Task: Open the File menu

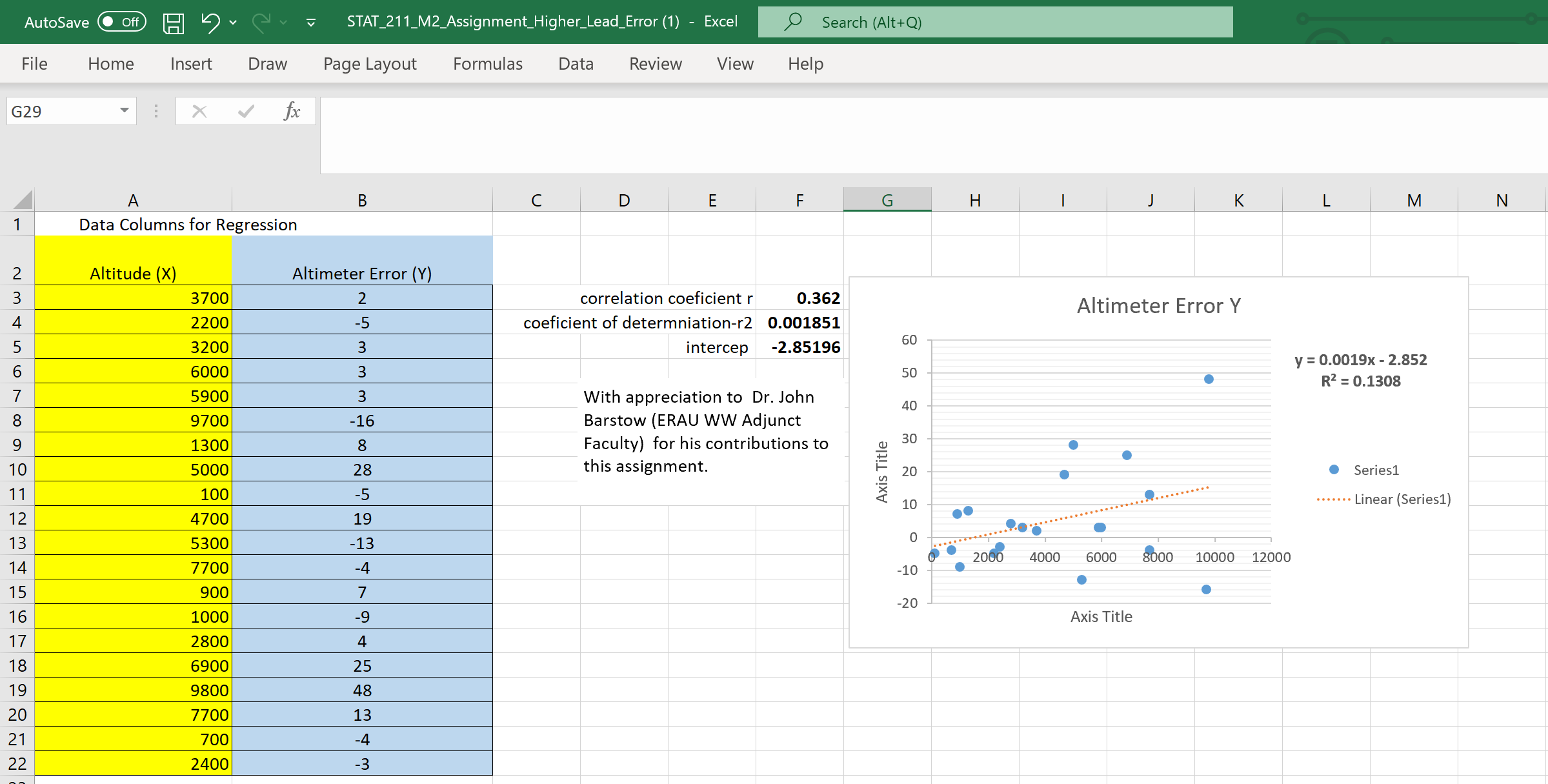Action: coord(34,64)
